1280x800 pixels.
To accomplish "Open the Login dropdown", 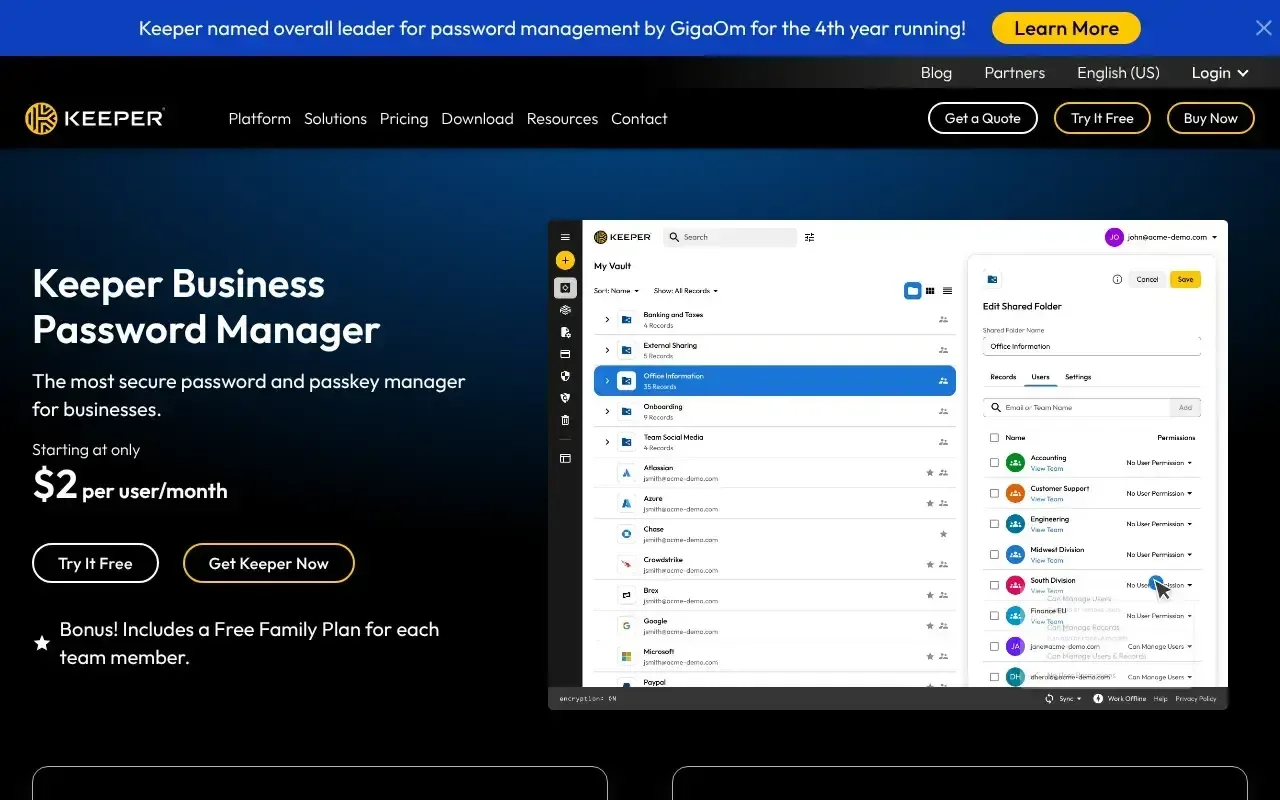I will click(1220, 73).
